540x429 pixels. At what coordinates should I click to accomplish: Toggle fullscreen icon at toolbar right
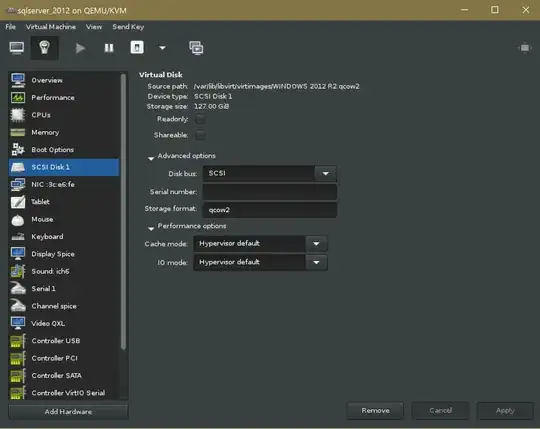coord(525,48)
